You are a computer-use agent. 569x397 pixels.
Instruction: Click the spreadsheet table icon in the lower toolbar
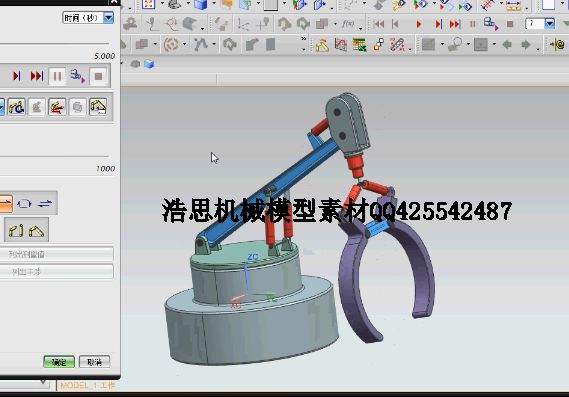(x=359, y=45)
